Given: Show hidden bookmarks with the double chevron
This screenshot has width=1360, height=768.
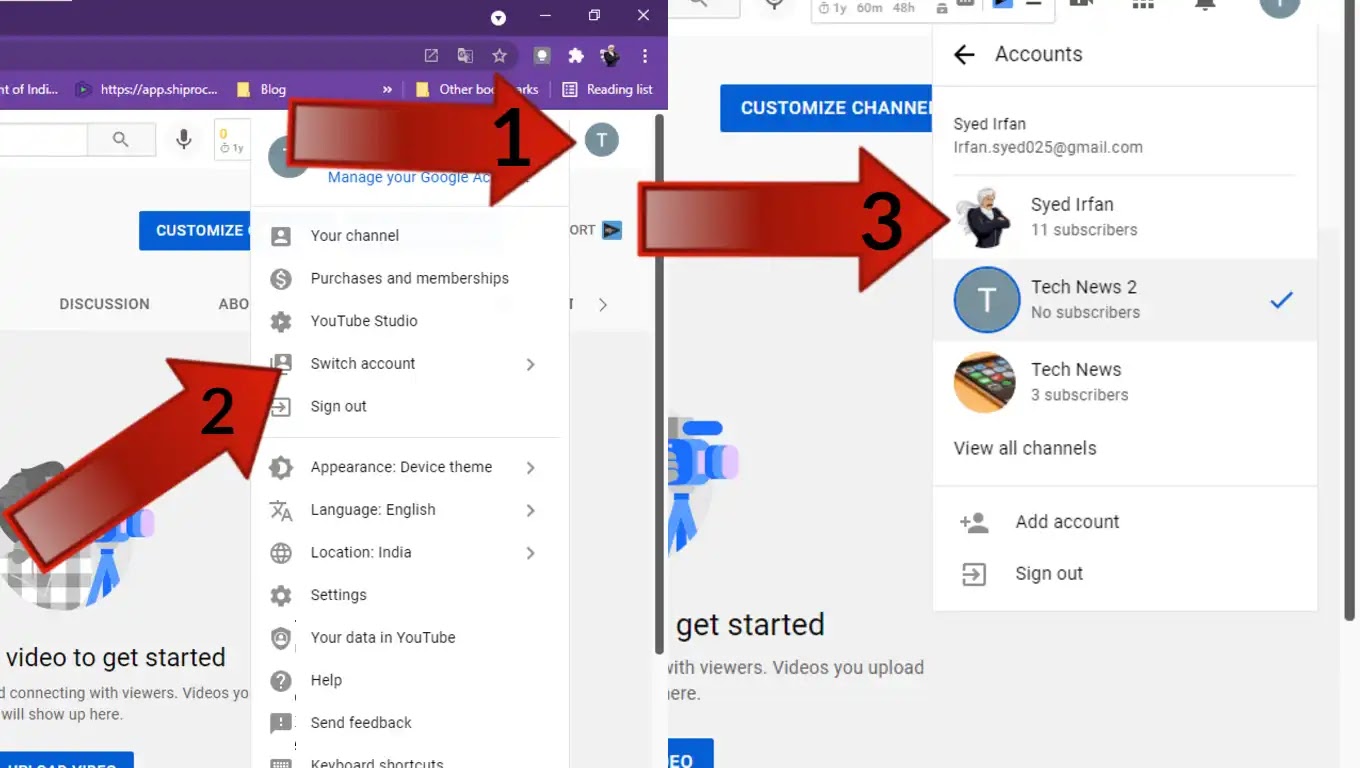Looking at the screenshot, I should pyautogui.click(x=387, y=89).
